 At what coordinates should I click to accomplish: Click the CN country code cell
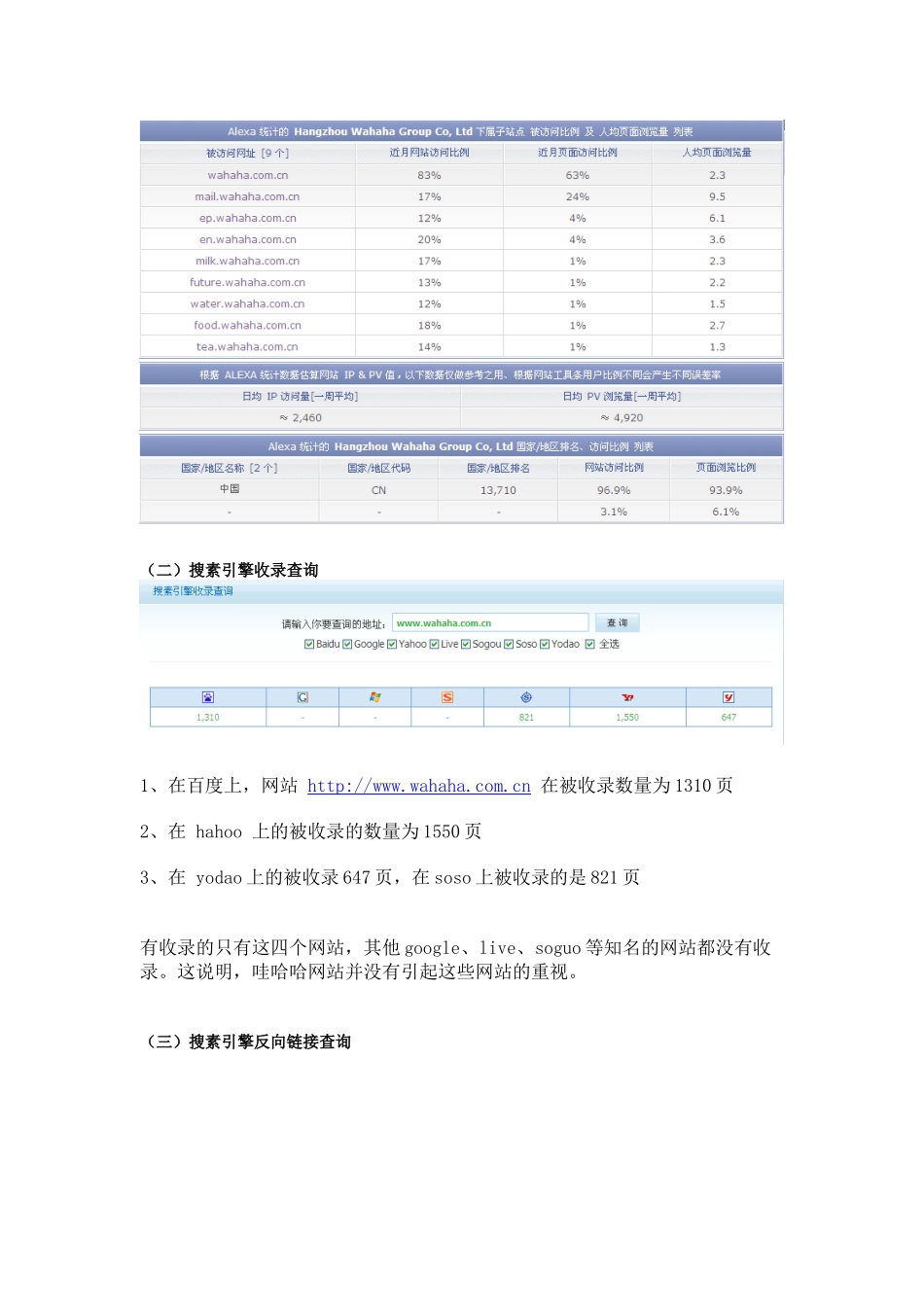[x=378, y=490]
